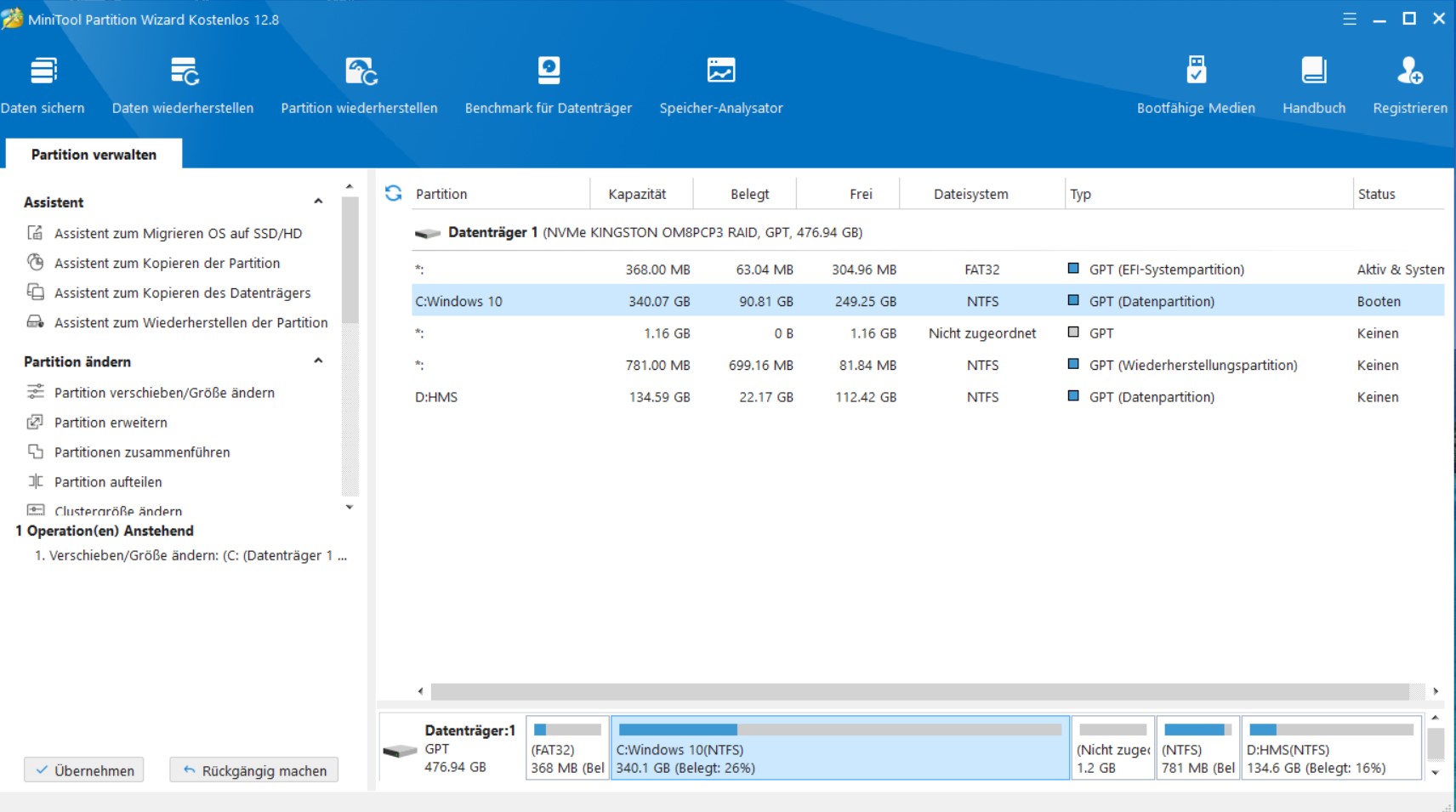Select D:HMS(NTFS) block in disk map
The height and width of the screenshot is (812, 1456).
pos(1331,748)
